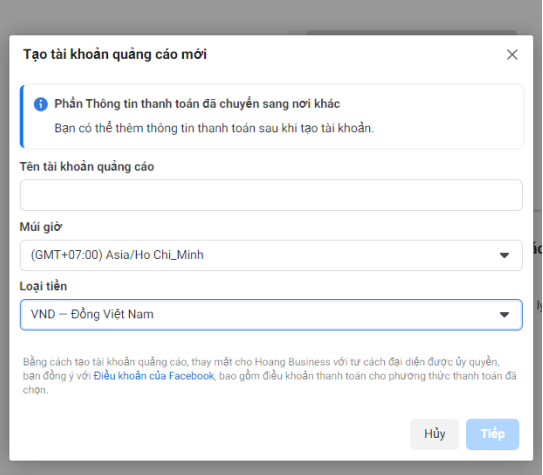Close the new ad account dialog
This screenshot has height=475, width=543.
512,54
